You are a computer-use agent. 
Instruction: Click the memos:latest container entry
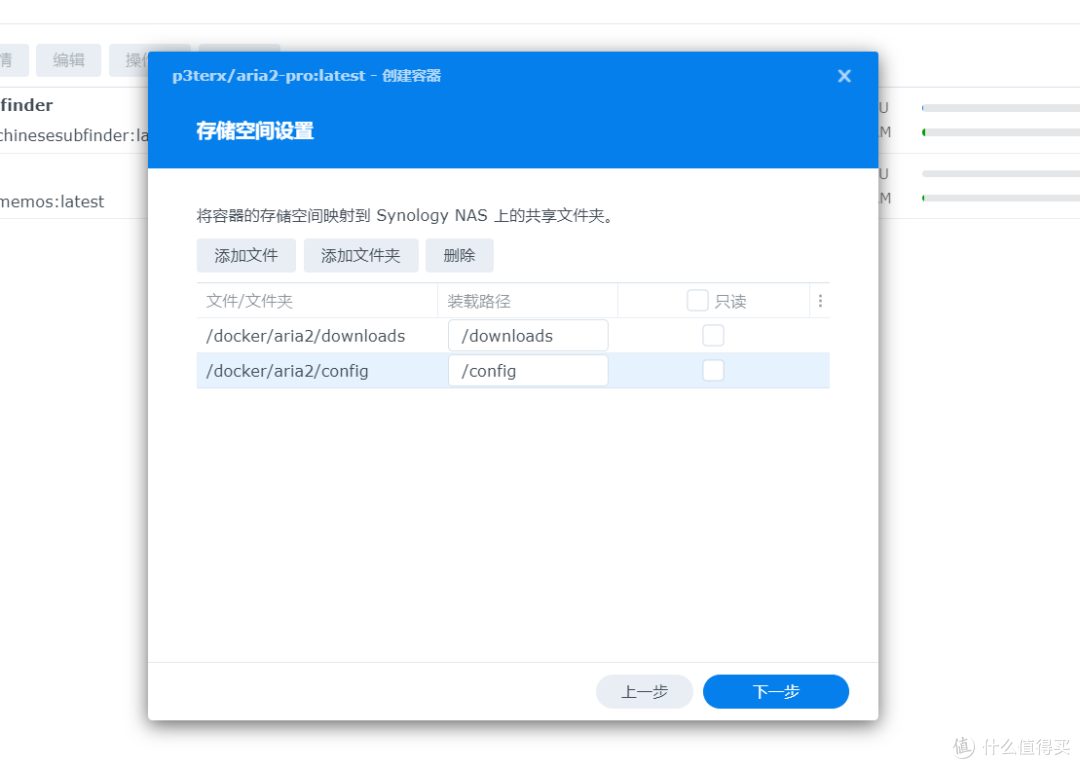click(x=52, y=201)
